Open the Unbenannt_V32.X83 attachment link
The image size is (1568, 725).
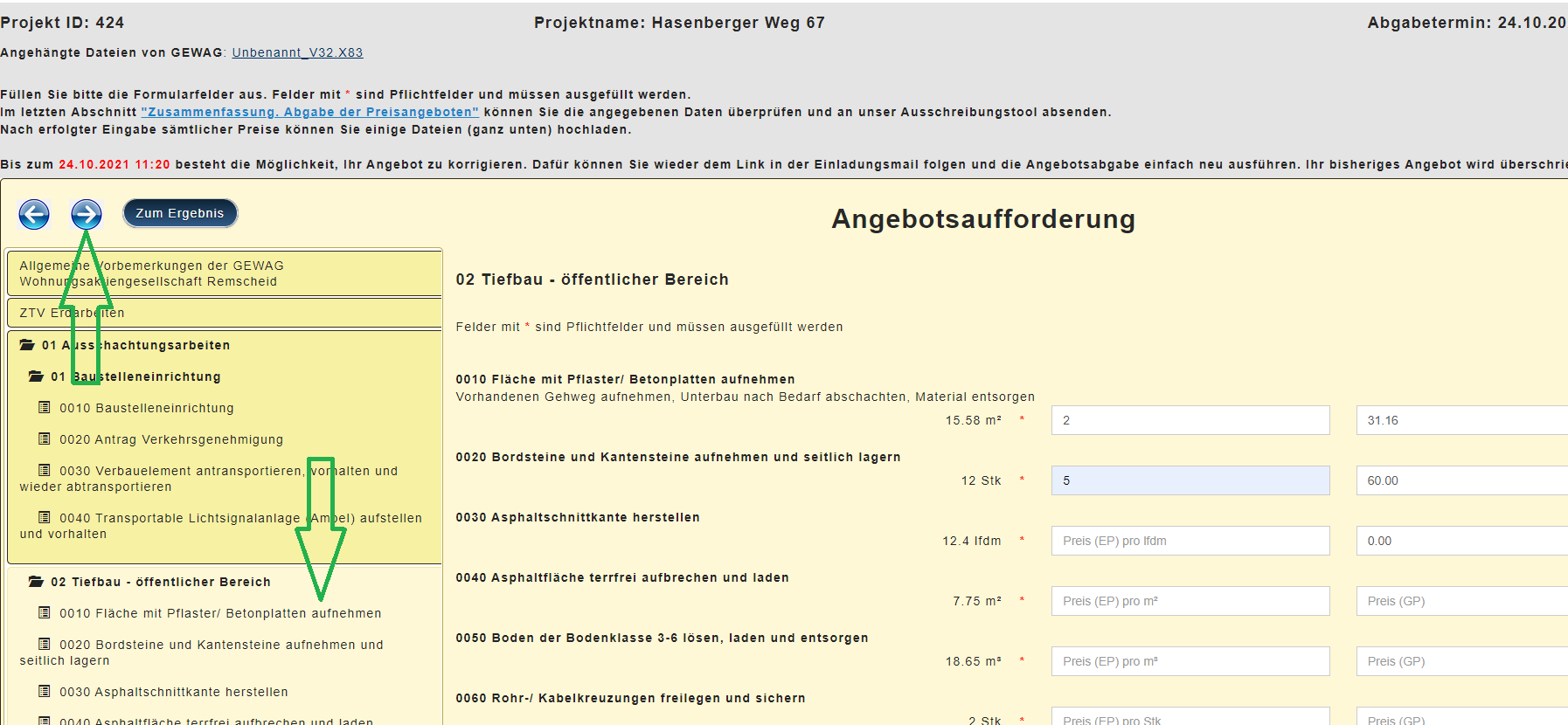pos(297,52)
